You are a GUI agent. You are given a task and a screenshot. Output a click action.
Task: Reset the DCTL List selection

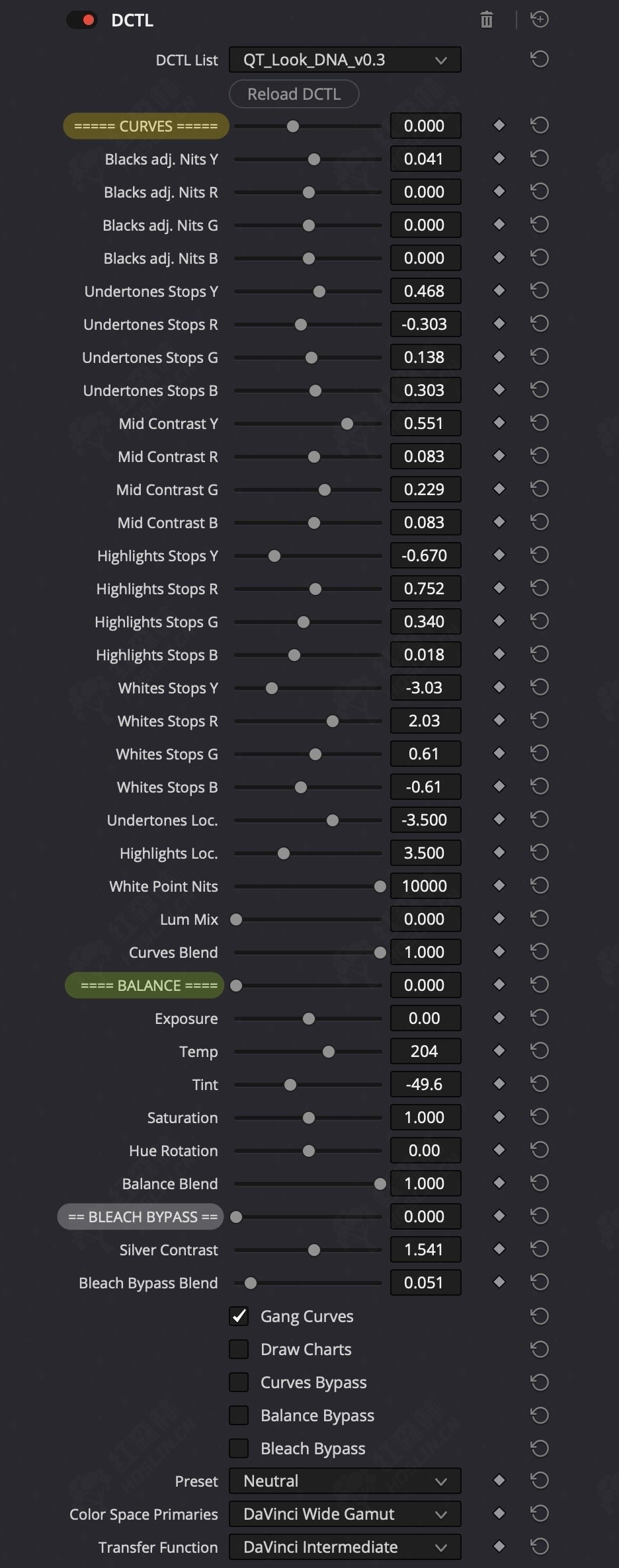click(540, 59)
